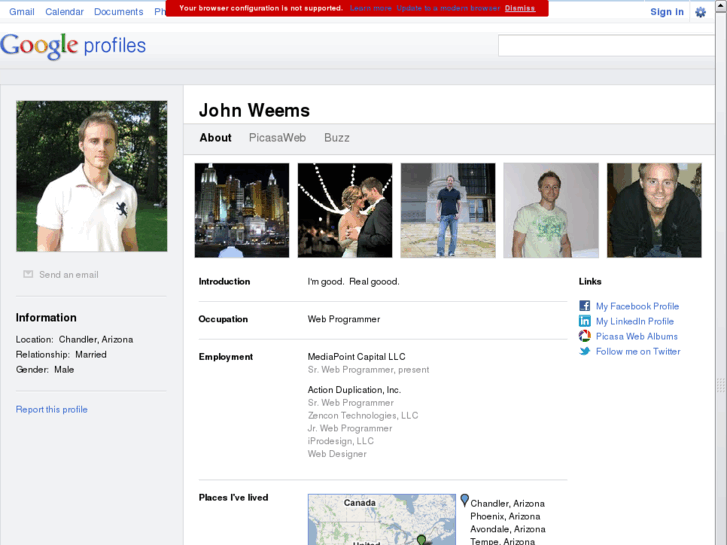This screenshot has width=727, height=545.
Task: Click the Action Duplication, Inc. text
Action: [354, 390]
